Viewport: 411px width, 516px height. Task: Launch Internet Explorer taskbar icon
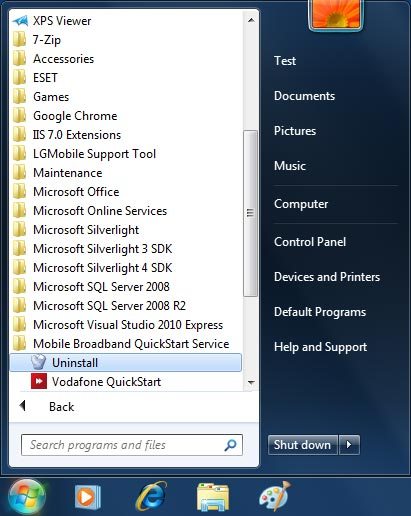151,497
